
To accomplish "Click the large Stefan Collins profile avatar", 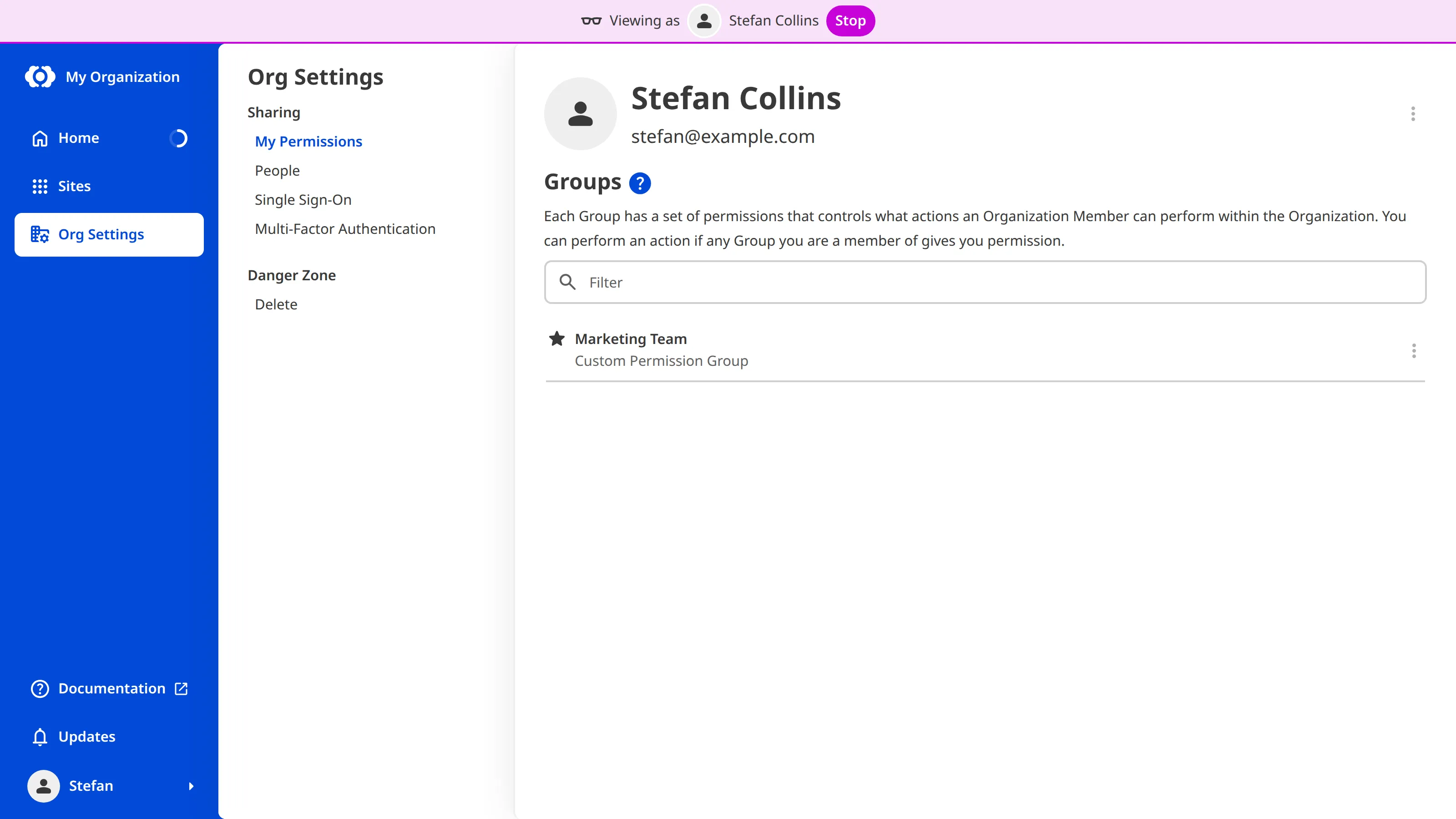I will (581, 114).
